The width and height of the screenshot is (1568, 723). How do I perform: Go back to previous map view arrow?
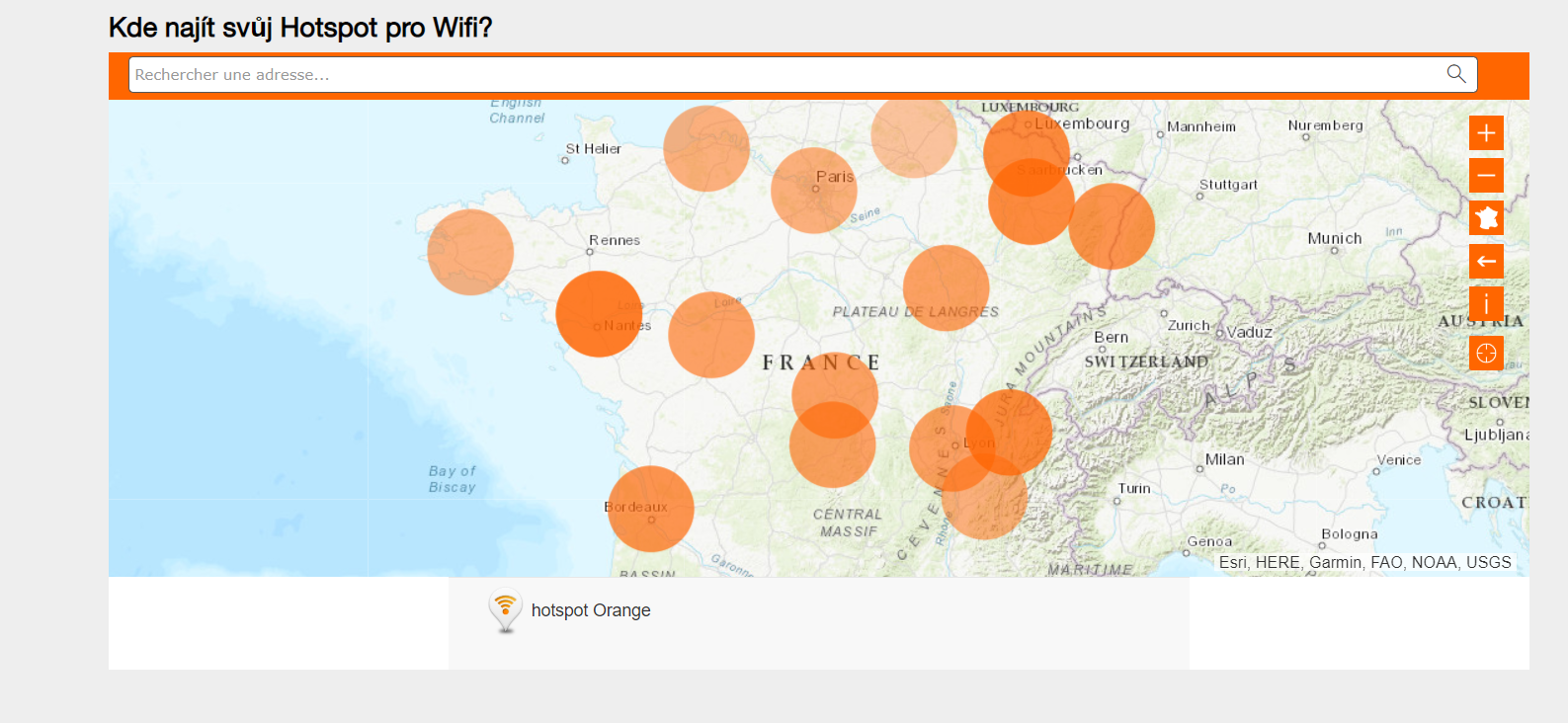[1486, 262]
